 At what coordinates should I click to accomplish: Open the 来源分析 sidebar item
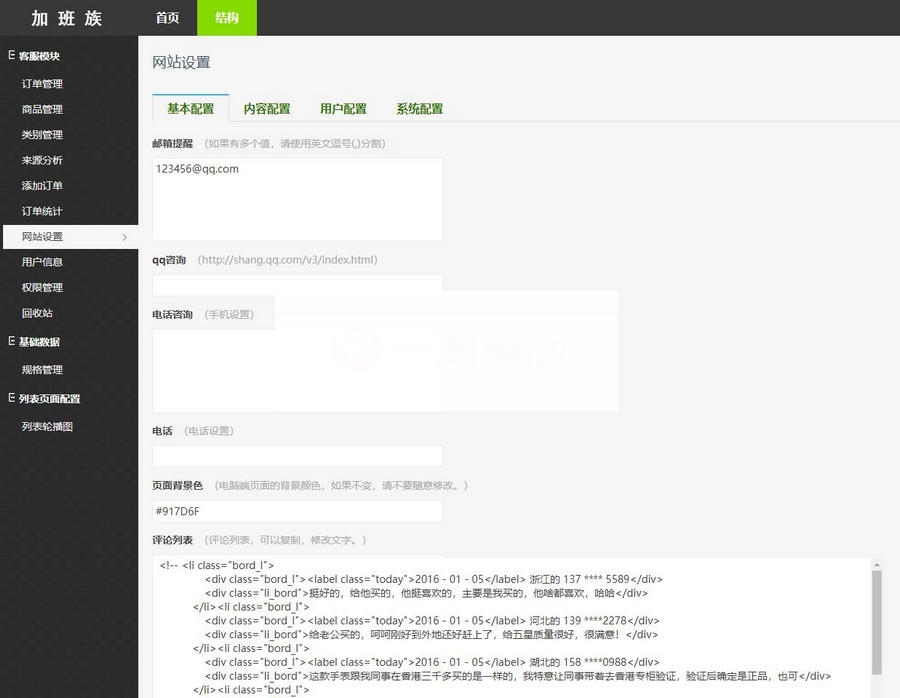coord(41,160)
